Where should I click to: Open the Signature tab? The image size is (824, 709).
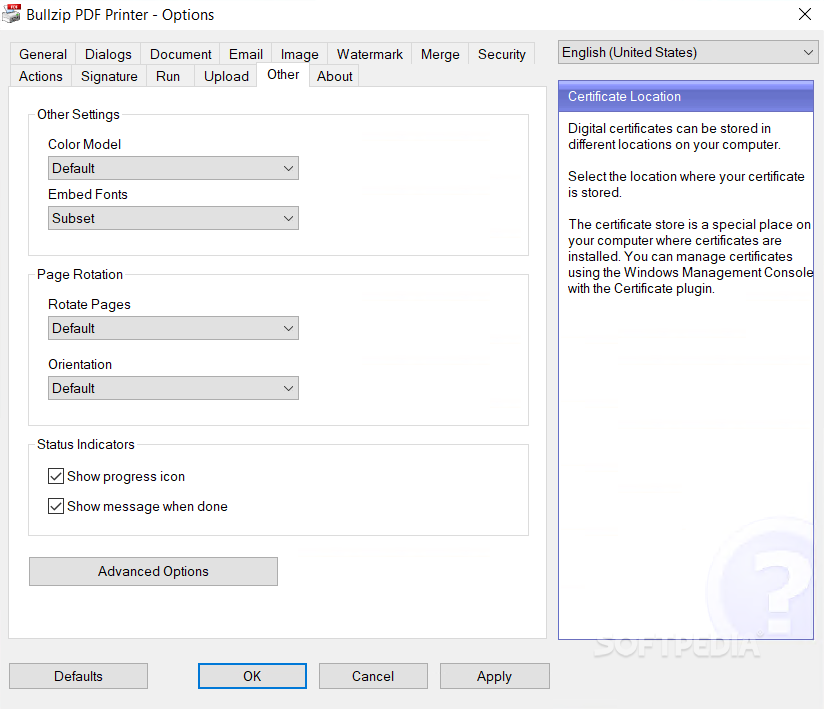[x=109, y=76]
